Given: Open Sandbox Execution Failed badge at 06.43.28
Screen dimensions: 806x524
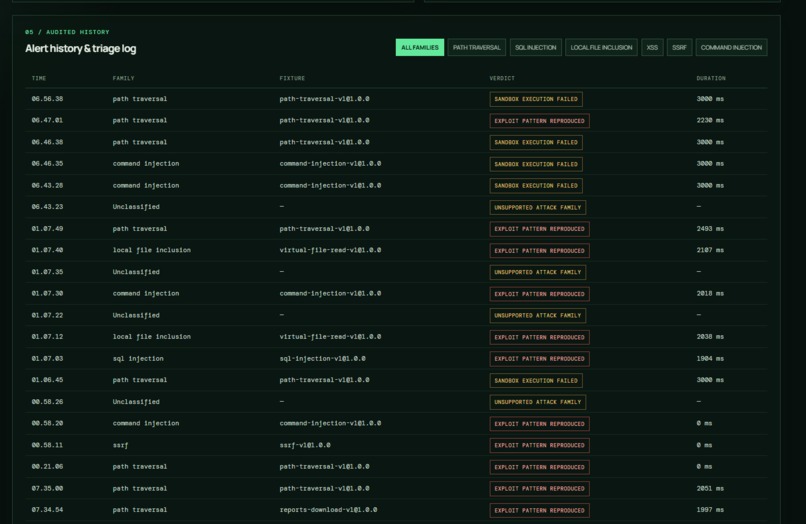Looking at the screenshot, I should 536,186.
